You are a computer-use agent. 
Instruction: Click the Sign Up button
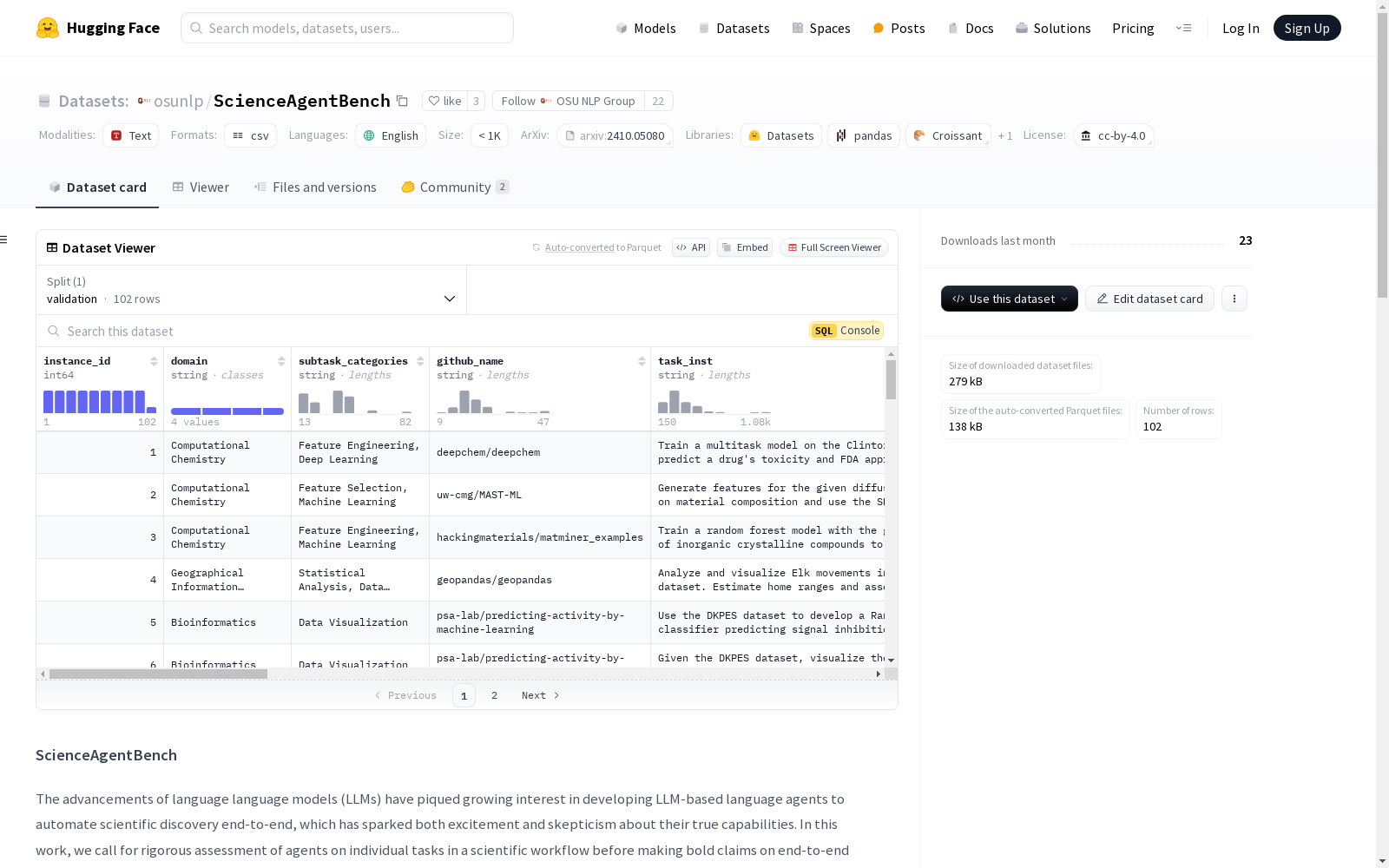1307,28
